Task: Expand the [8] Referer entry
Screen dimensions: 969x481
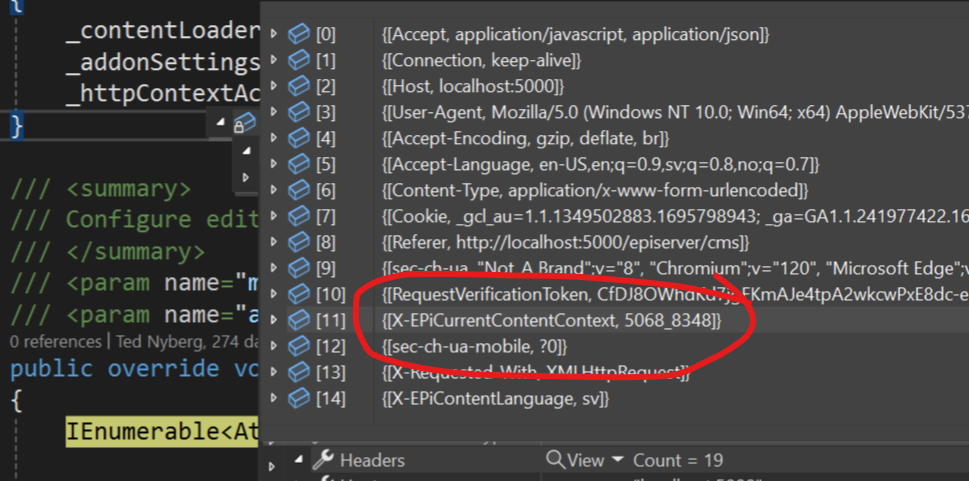Action: pyautogui.click(x=275, y=242)
